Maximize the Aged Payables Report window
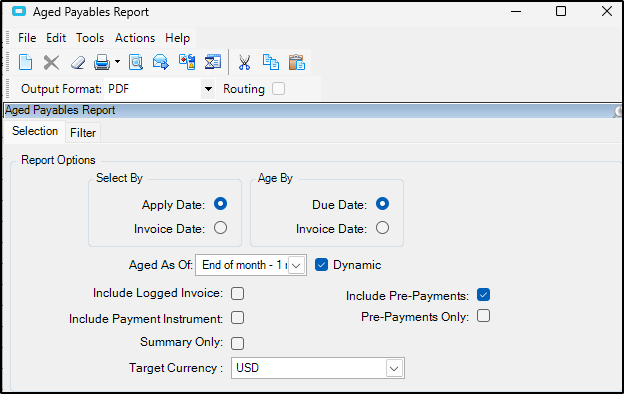 tap(561, 11)
